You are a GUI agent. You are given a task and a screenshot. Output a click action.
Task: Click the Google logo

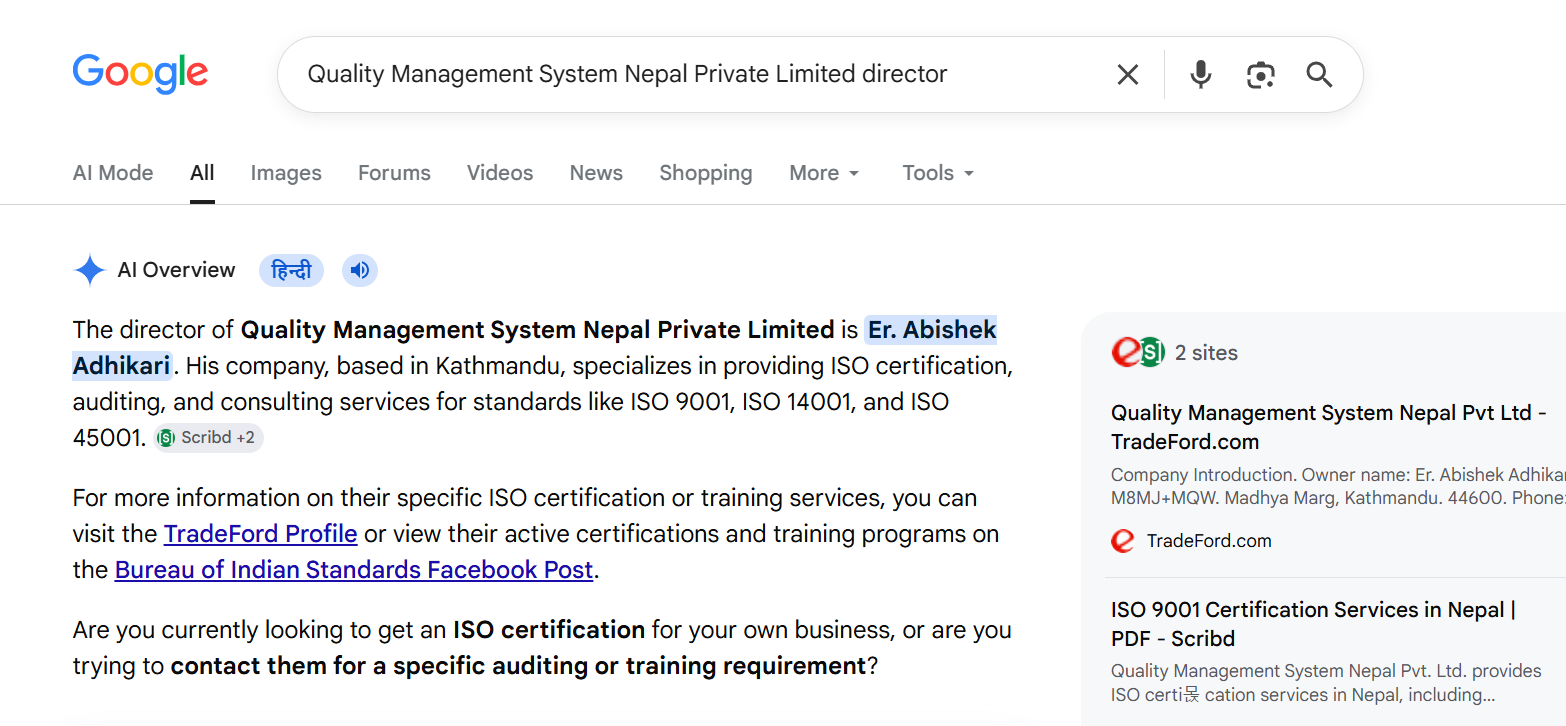pyautogui.click(x=140, y=74)
